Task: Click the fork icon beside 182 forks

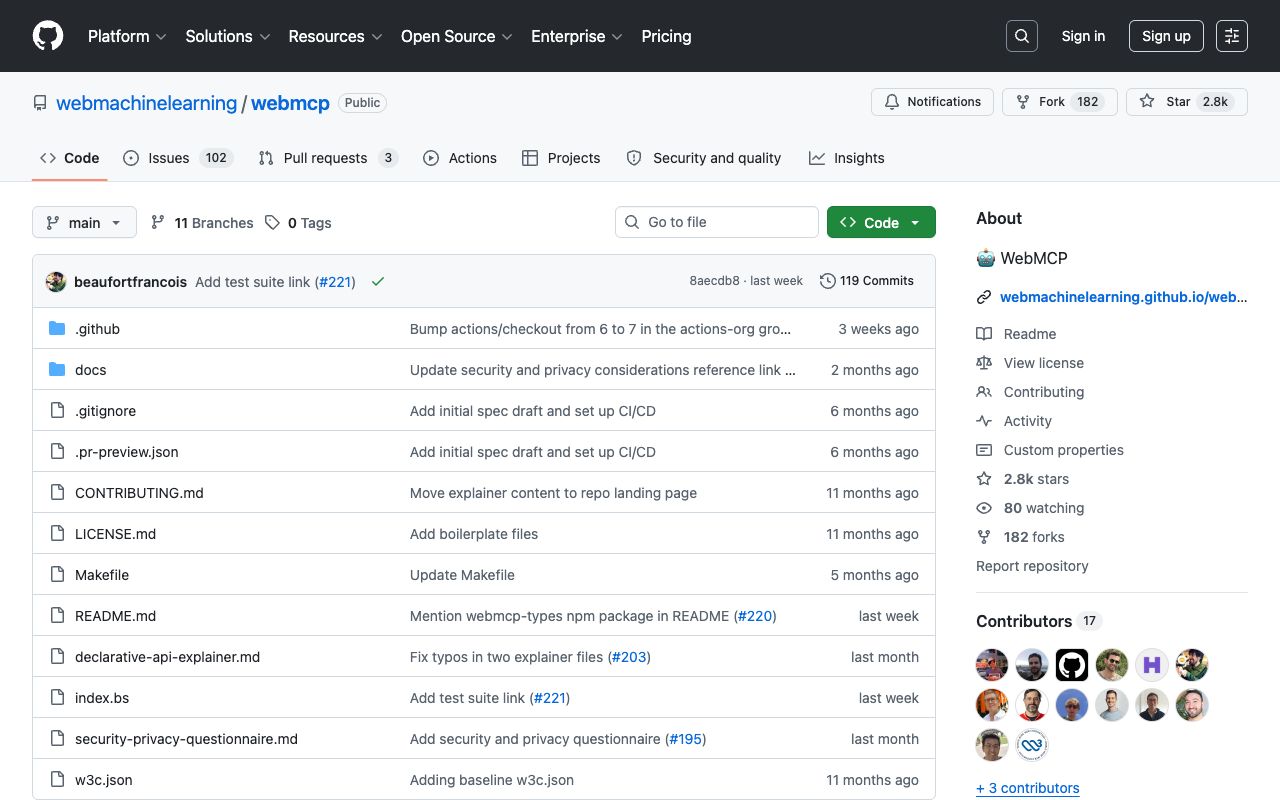Action: 984,537
